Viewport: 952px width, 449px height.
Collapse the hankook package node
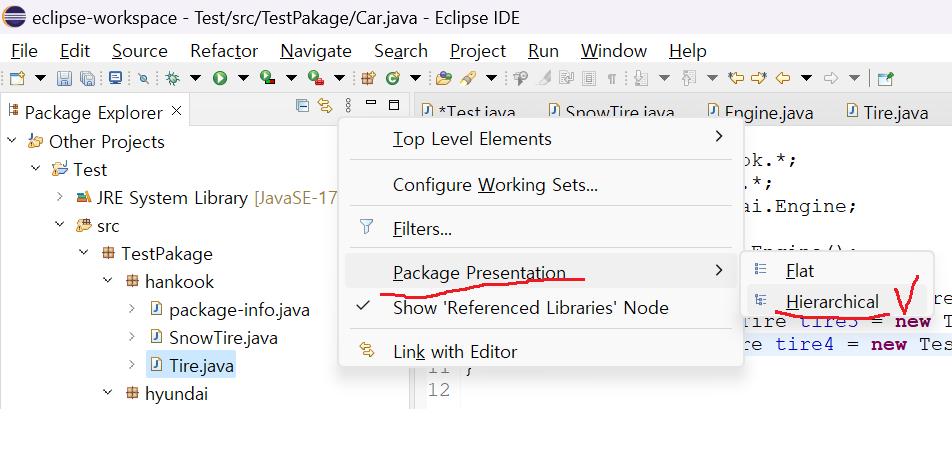[x=108, y=281]
